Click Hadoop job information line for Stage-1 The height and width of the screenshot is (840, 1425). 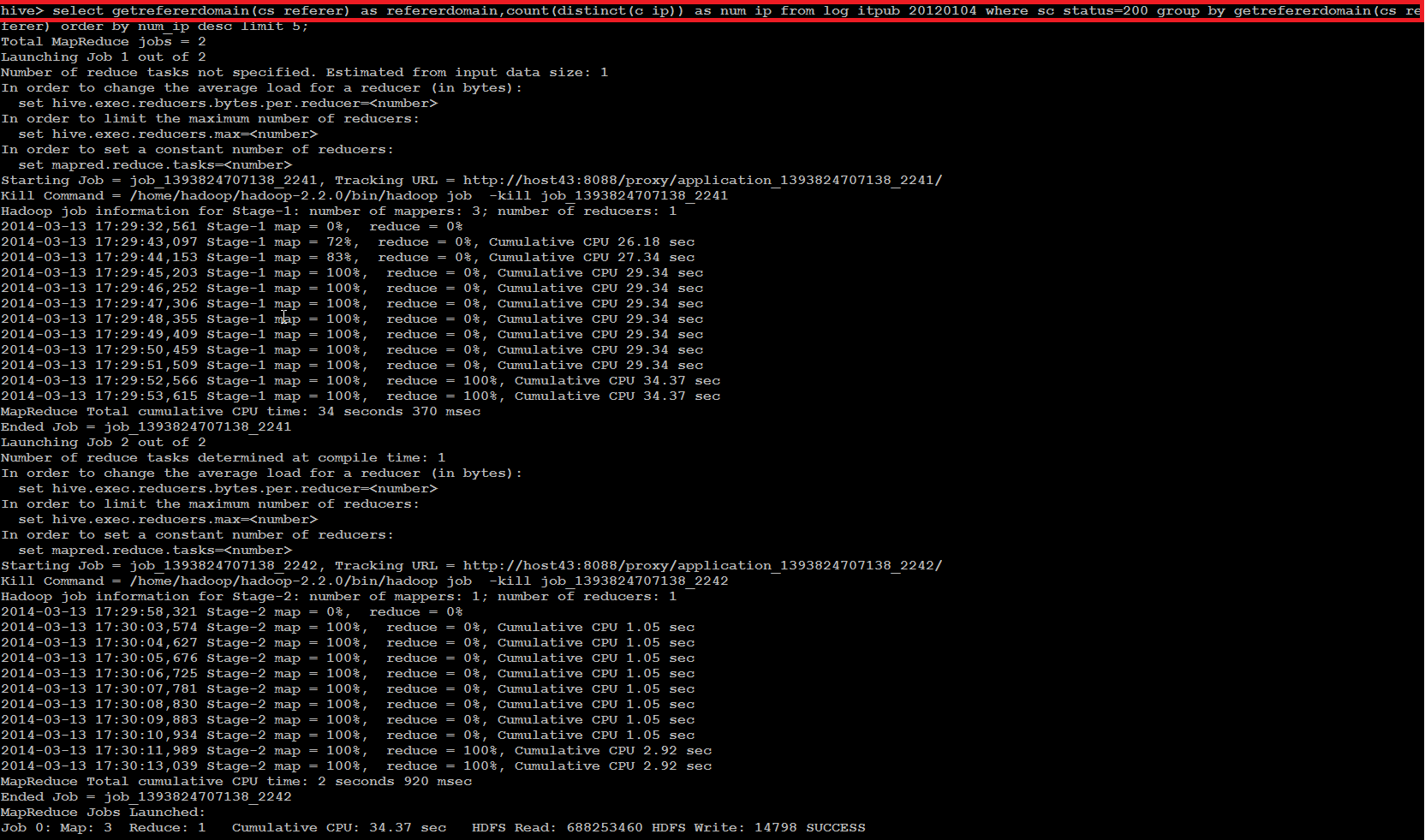click(x=338, y=211)
